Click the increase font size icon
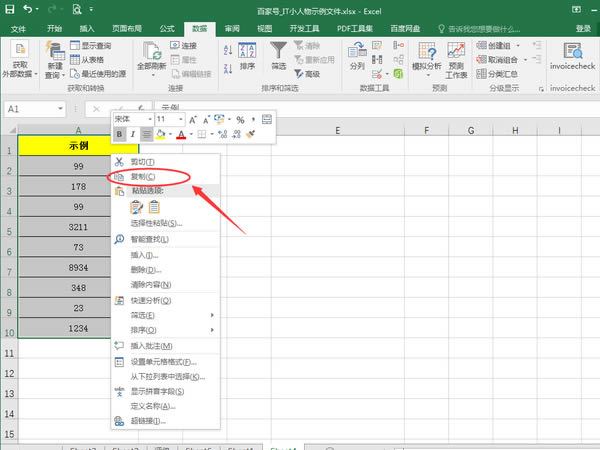 point(192,119)
